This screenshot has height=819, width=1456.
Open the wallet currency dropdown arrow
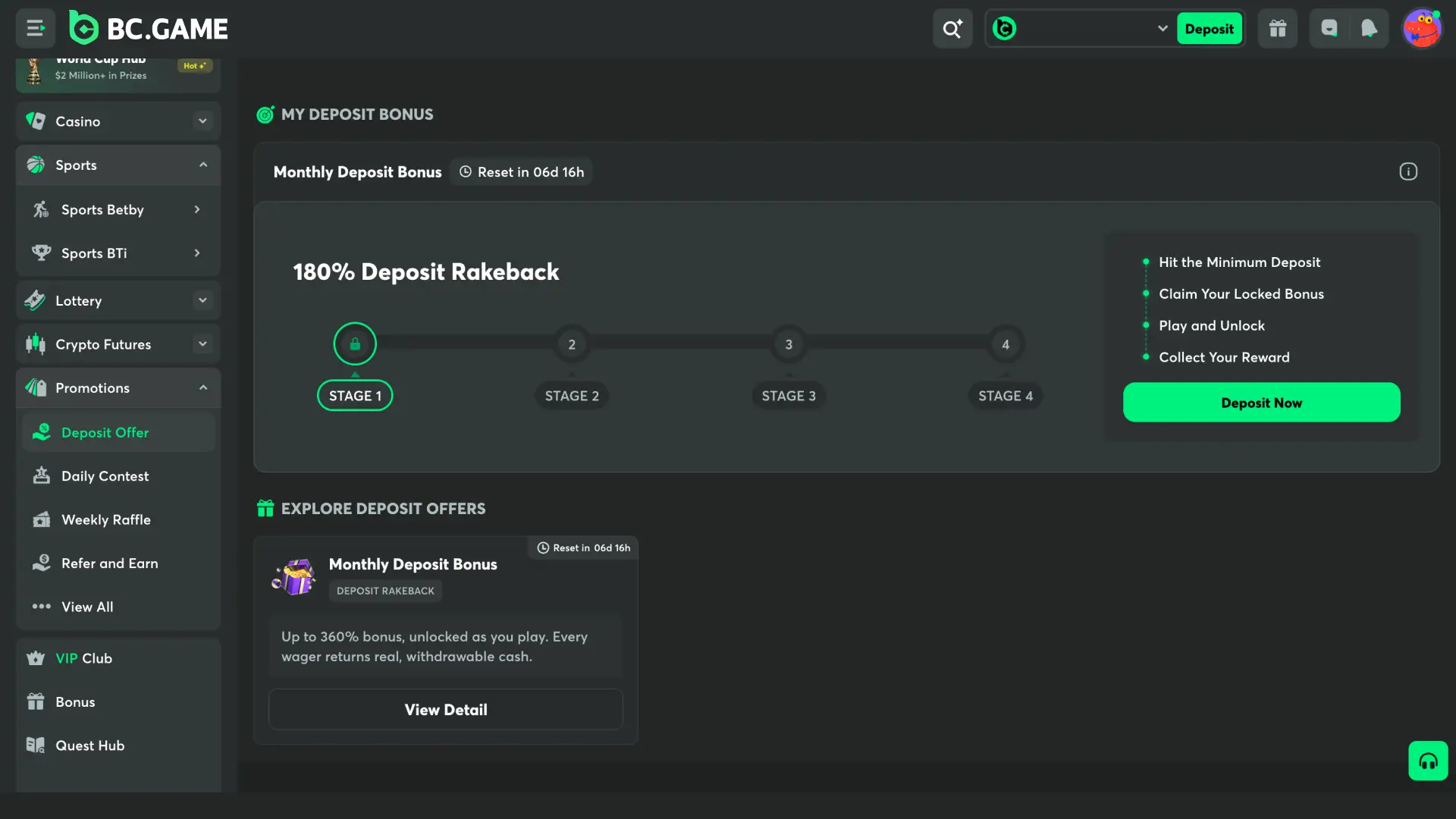pyautogui.click(x=1162, y=29)
